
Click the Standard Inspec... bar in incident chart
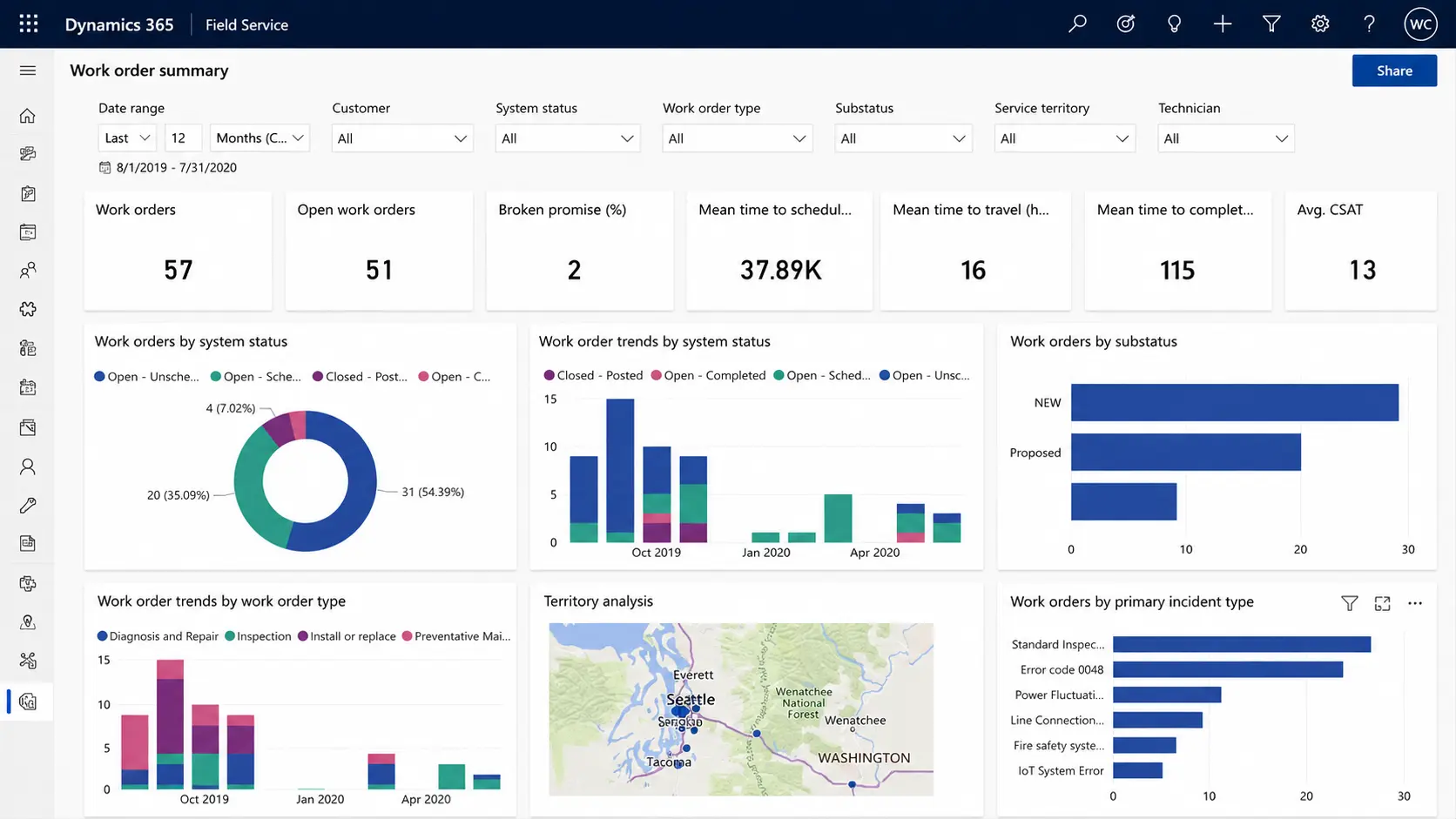click(x=1242, y=644)
